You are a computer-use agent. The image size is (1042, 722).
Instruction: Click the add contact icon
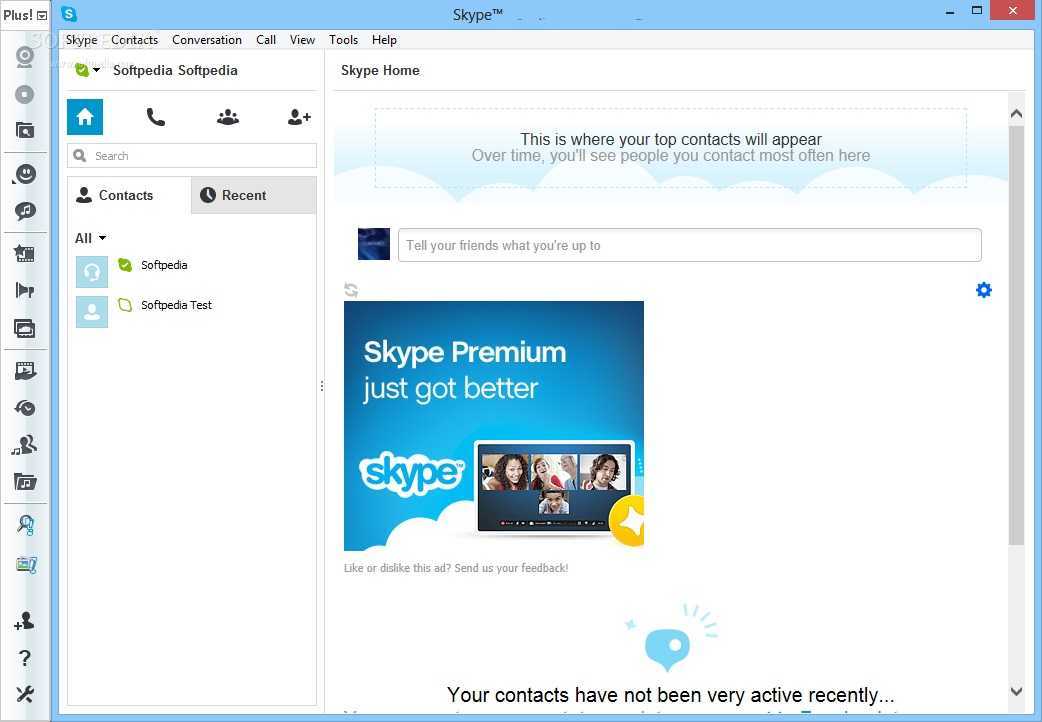pyautogui.click(x=299, y=117)
